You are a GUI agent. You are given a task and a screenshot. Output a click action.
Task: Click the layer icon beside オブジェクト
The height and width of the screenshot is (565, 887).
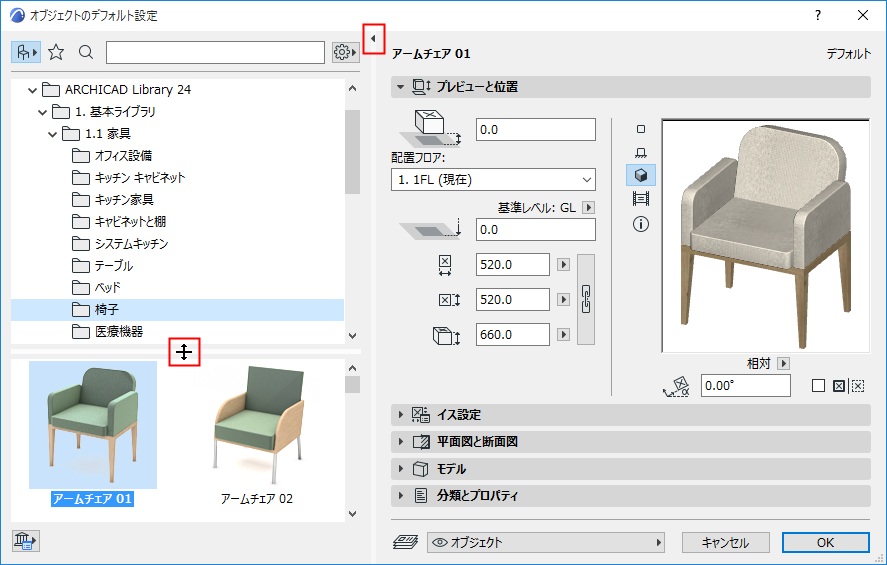[405, 542]
